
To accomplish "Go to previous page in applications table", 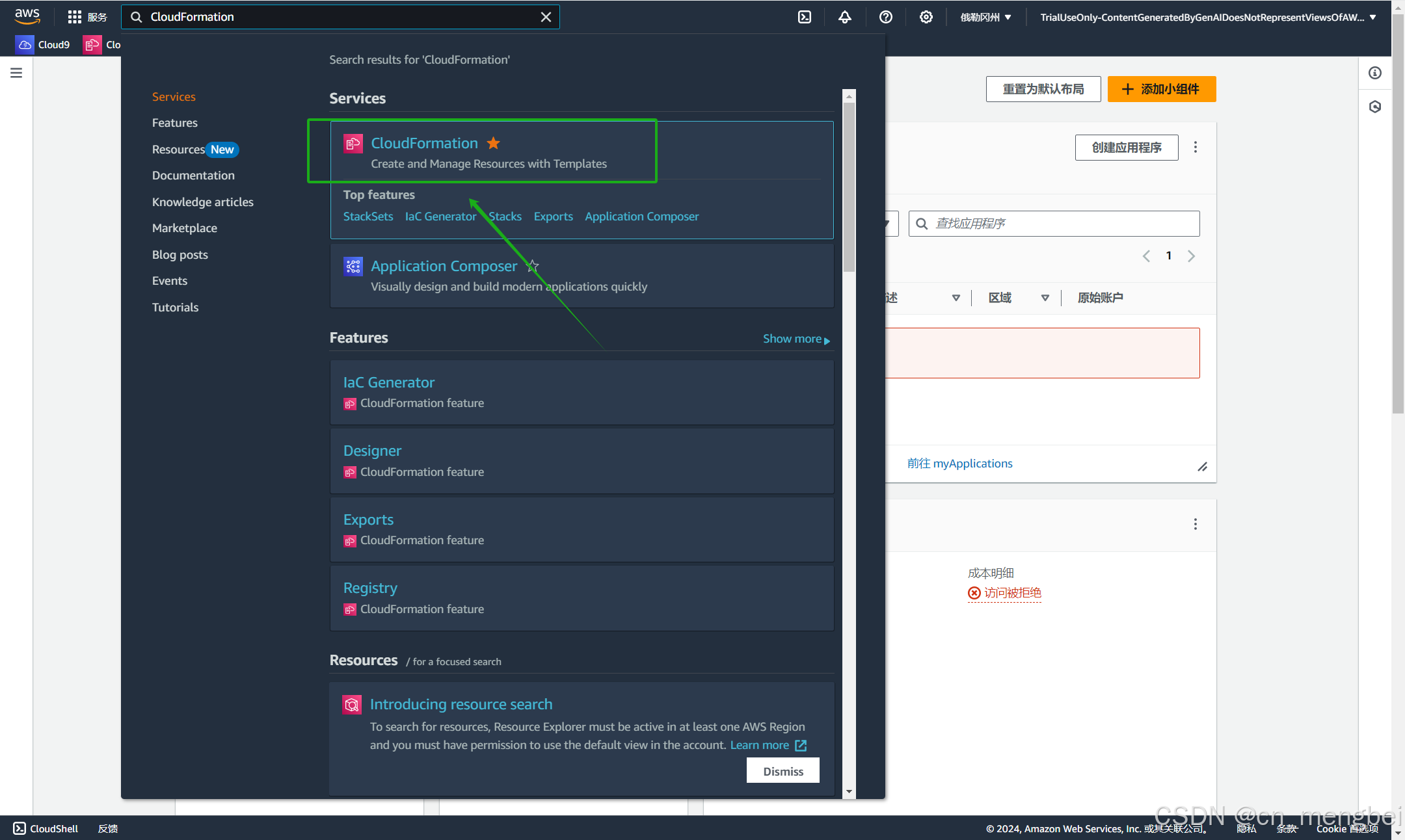I will pyautogui.click(x=1146, y=256).
